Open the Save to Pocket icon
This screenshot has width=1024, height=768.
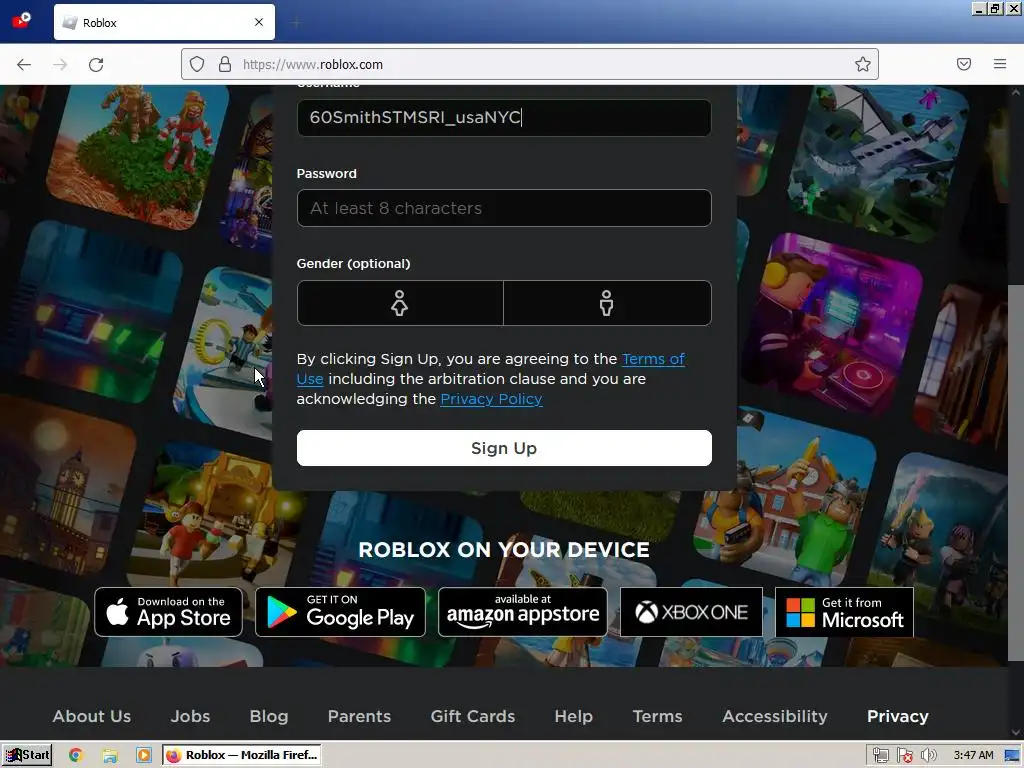click(x=964, y=64)
